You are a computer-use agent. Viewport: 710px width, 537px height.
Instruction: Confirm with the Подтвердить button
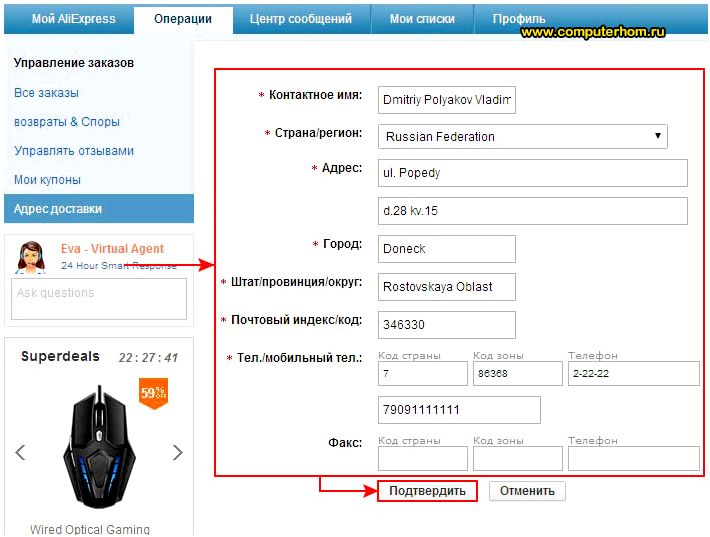coord(427,491)
